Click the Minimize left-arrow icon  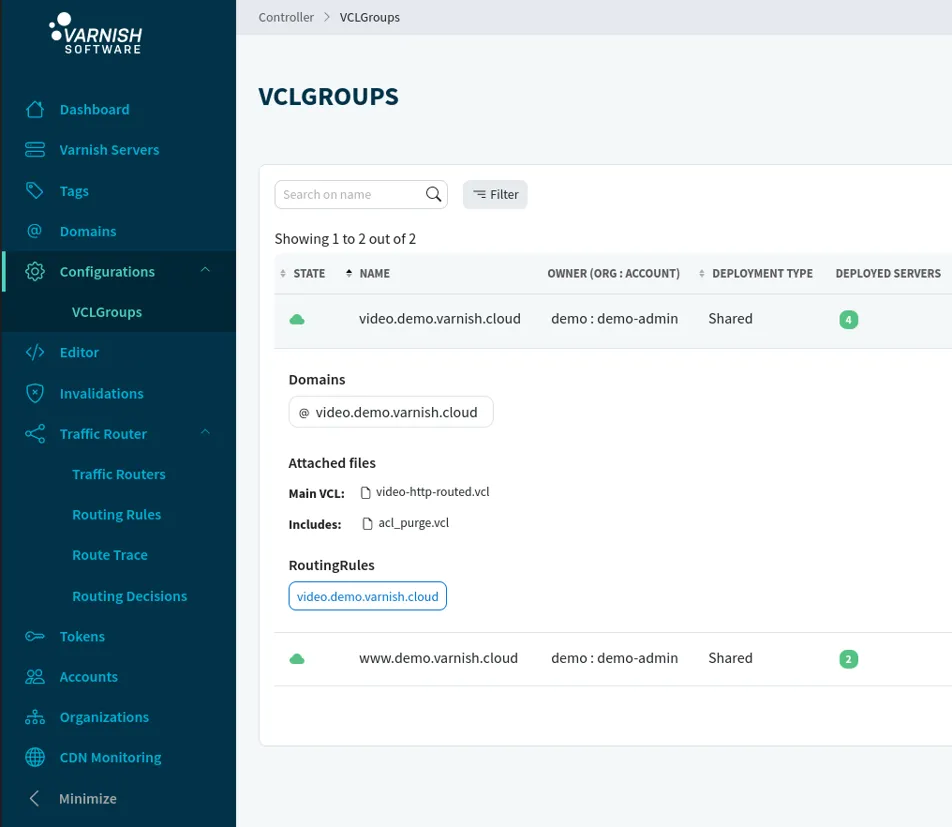click(x=35, y=798)
